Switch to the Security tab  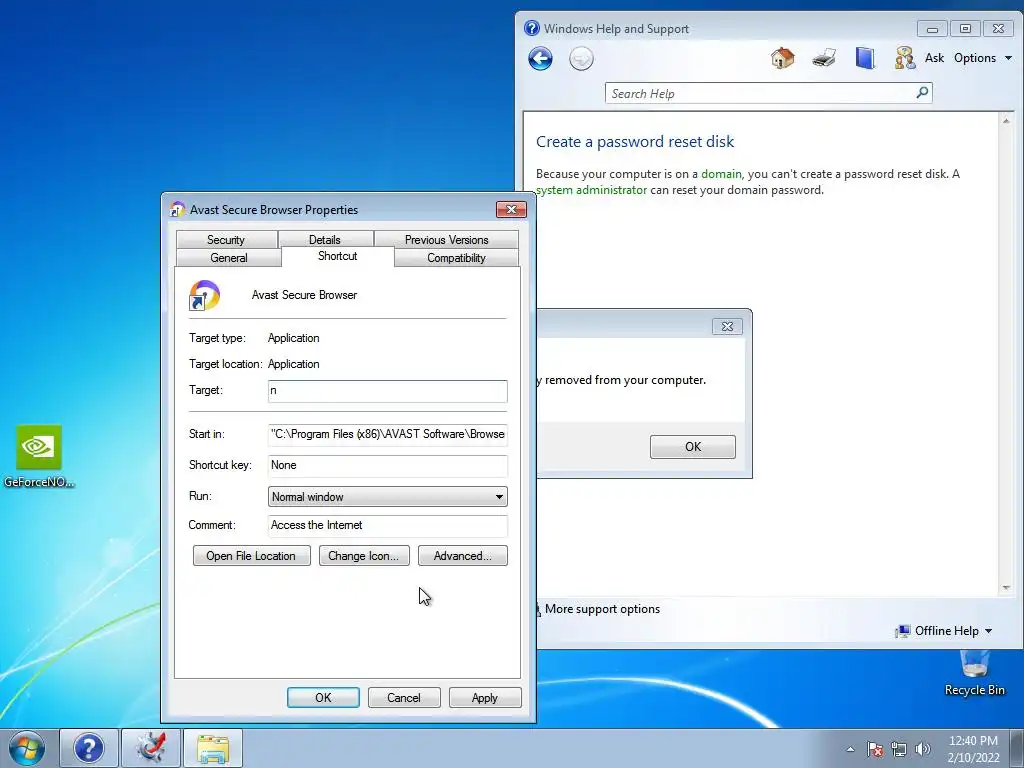[226, 240]
